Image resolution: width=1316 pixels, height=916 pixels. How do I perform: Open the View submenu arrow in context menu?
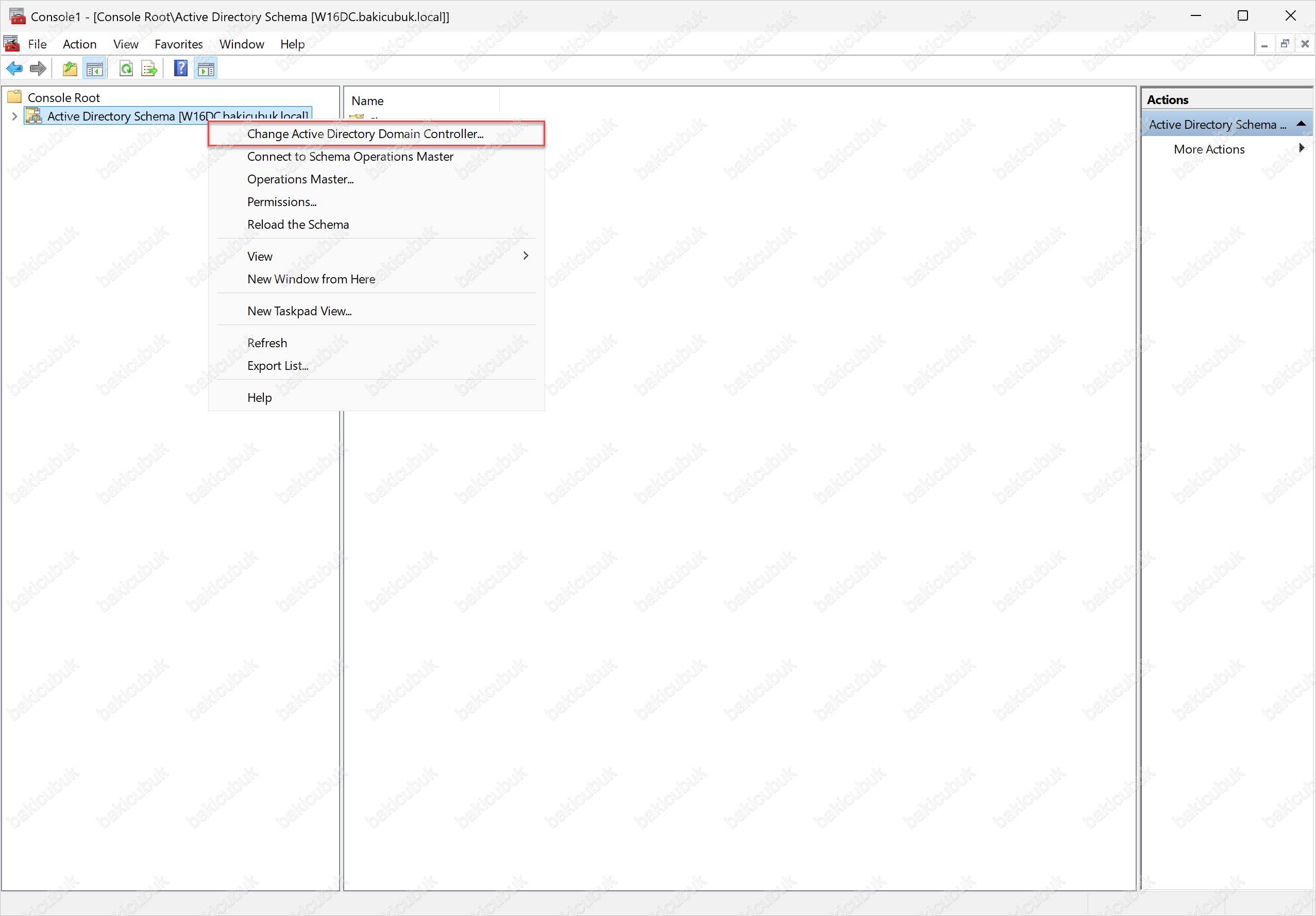pos(526,256)
